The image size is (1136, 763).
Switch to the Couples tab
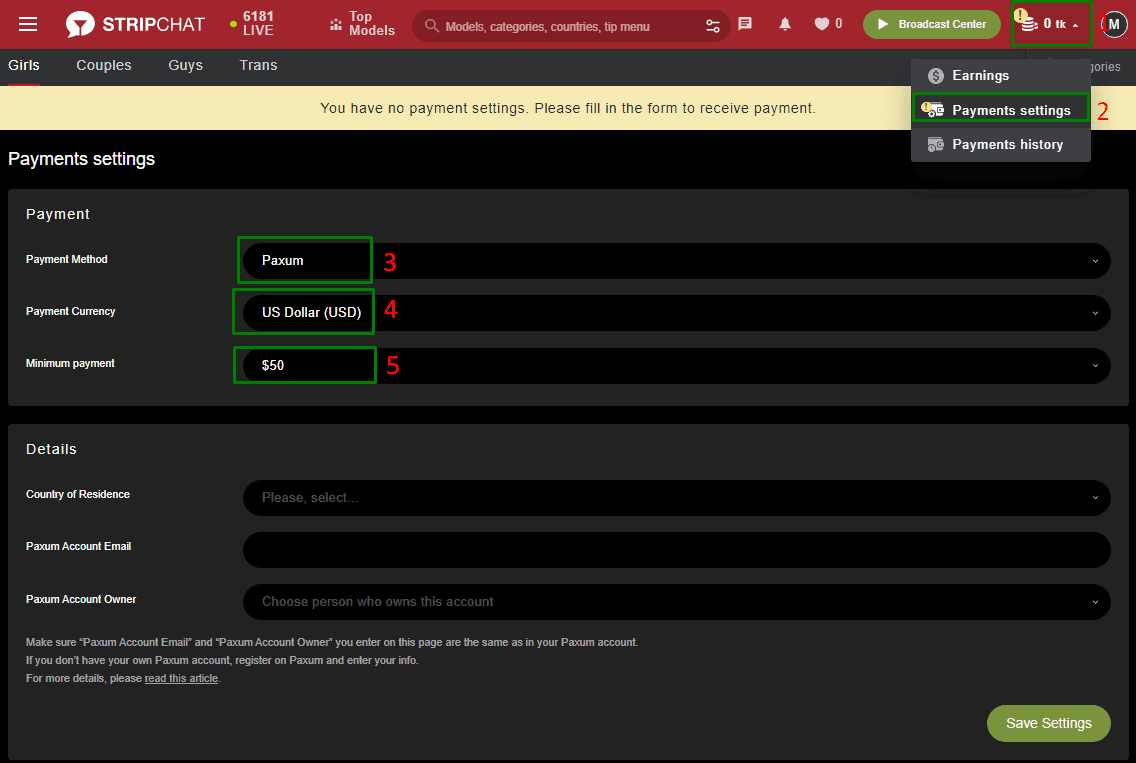(104, 65)
